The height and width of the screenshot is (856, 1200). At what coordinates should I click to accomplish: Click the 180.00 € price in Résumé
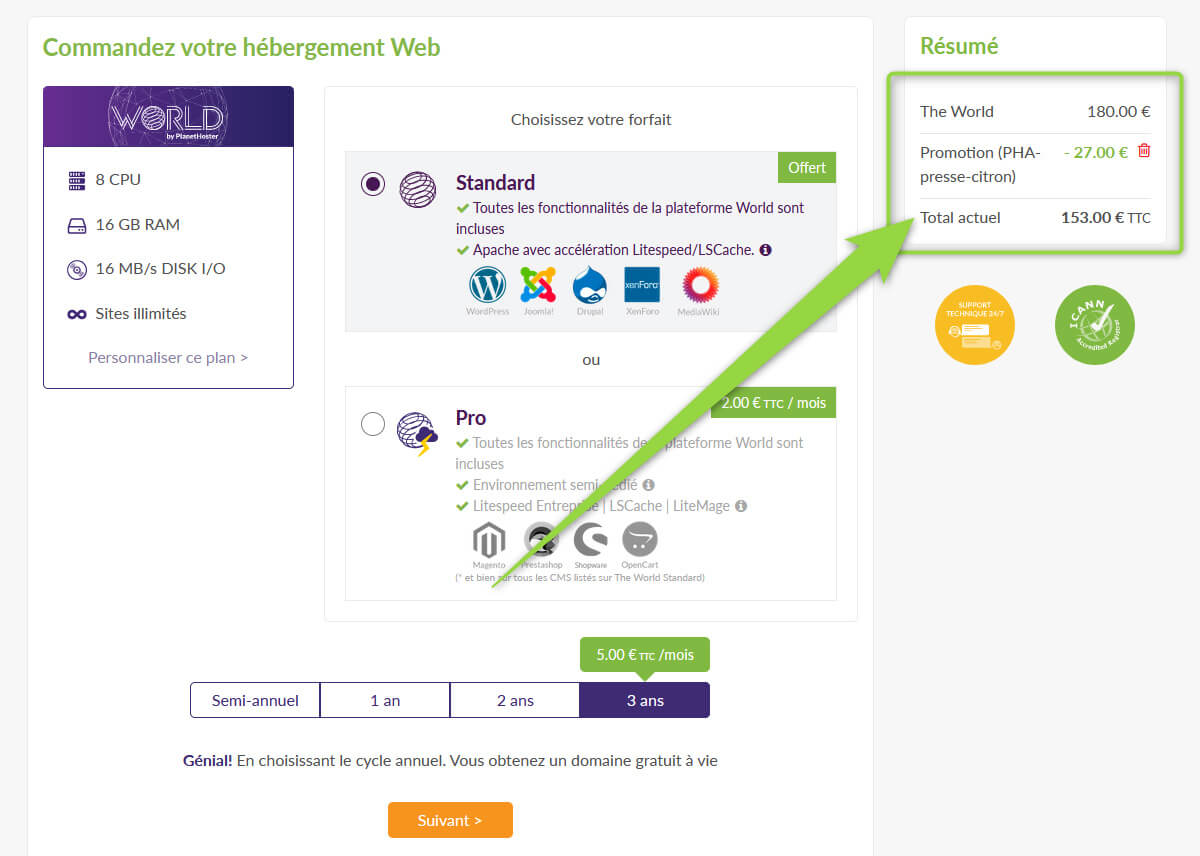(1119, 111)
